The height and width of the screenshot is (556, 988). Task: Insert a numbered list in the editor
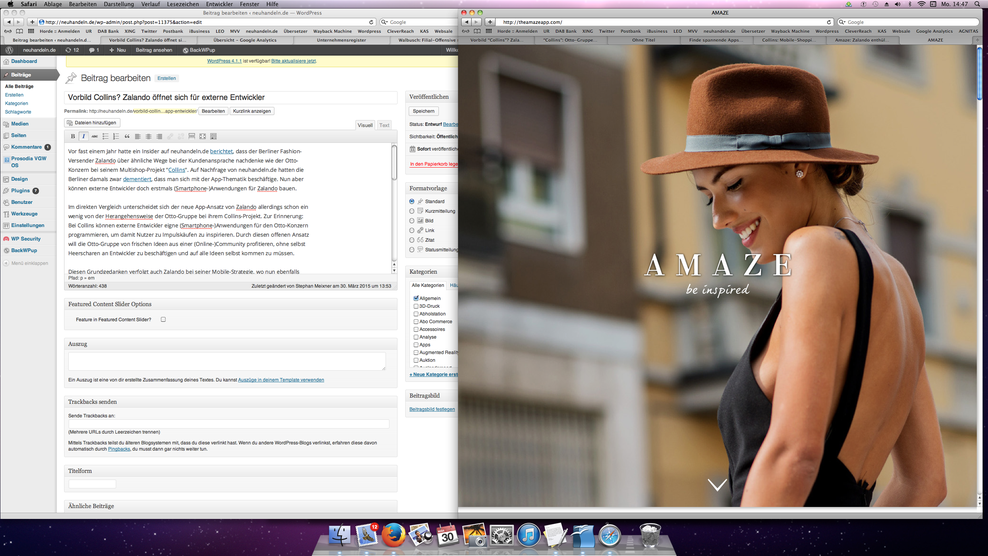tap(116, 136)
